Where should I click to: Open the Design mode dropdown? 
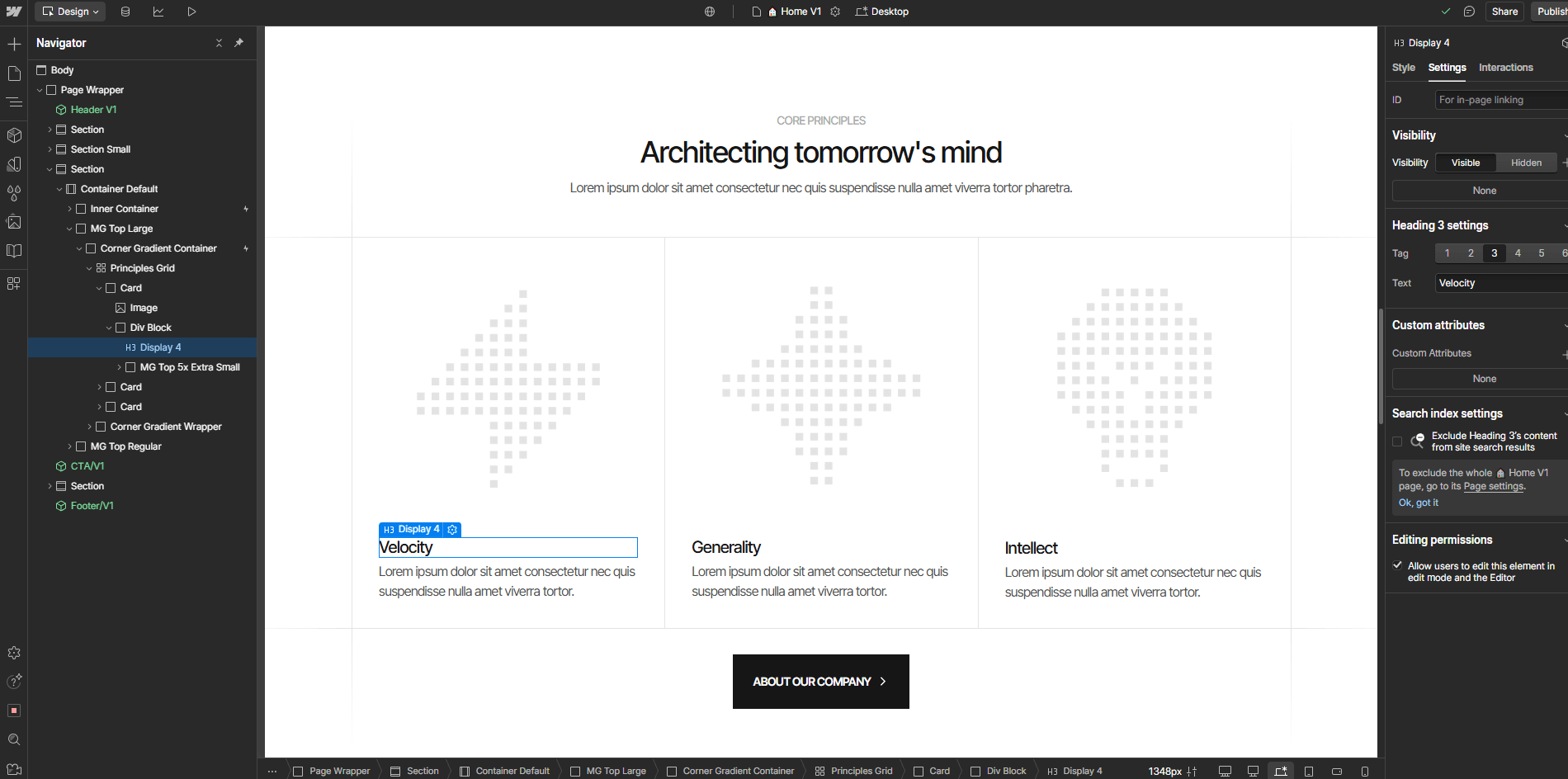click(x=70, y=12)
